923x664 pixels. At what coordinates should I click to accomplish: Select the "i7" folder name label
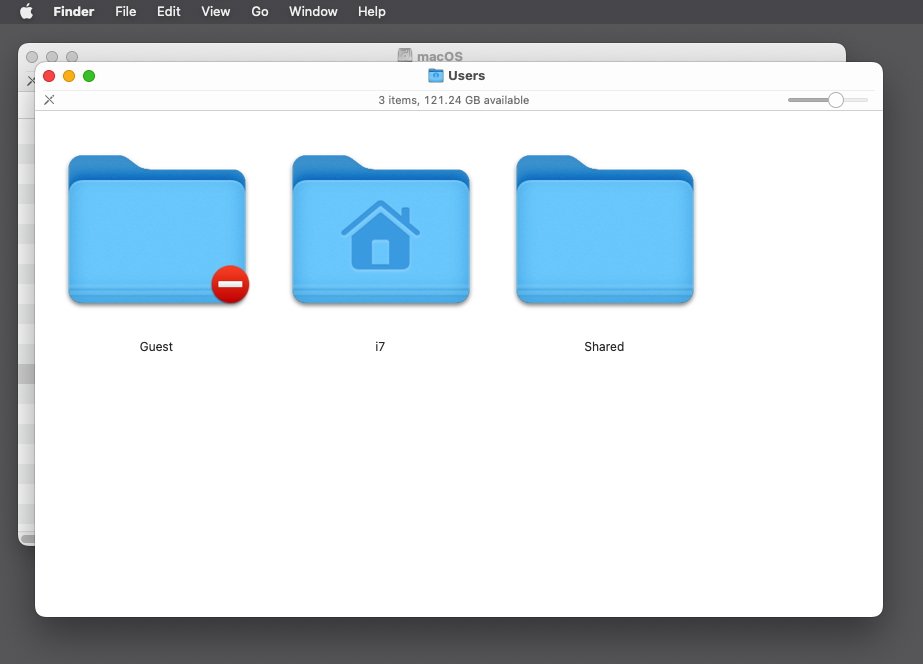point(380,347)
